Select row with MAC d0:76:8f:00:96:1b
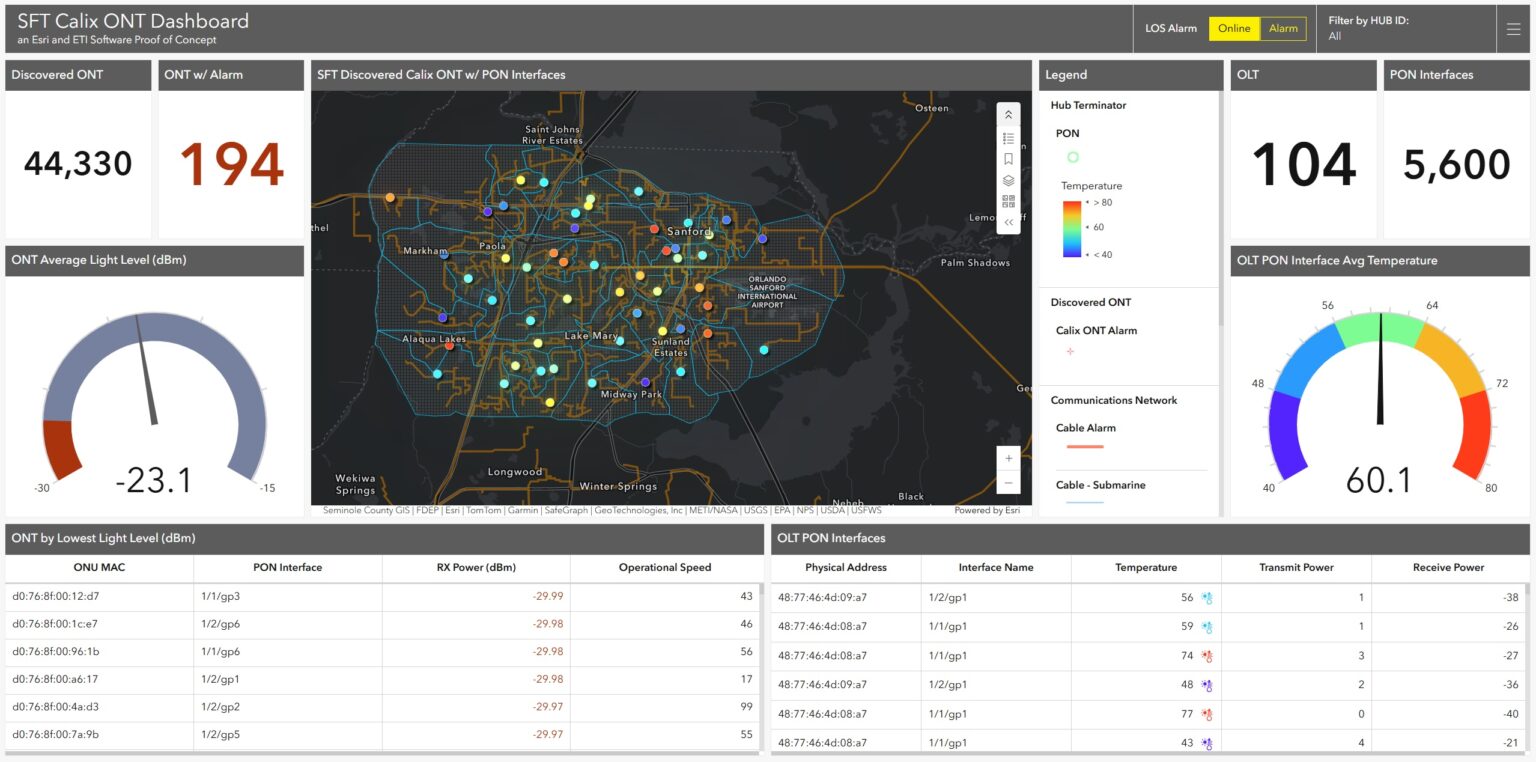The width and height of the screenshot is (1536, 762). (x=383, y=651)
